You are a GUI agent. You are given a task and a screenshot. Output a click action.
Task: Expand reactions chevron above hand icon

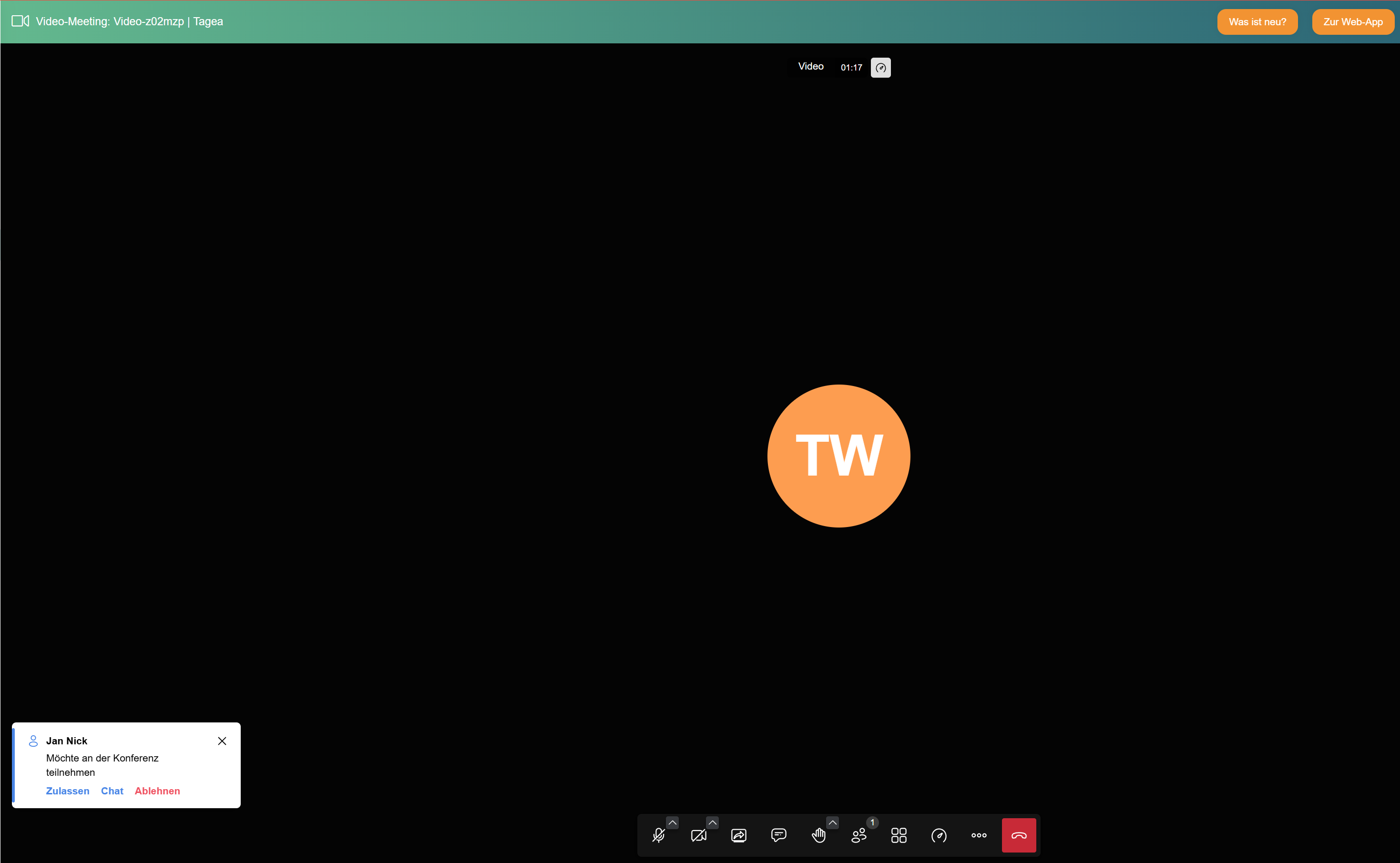coord(832,822)
